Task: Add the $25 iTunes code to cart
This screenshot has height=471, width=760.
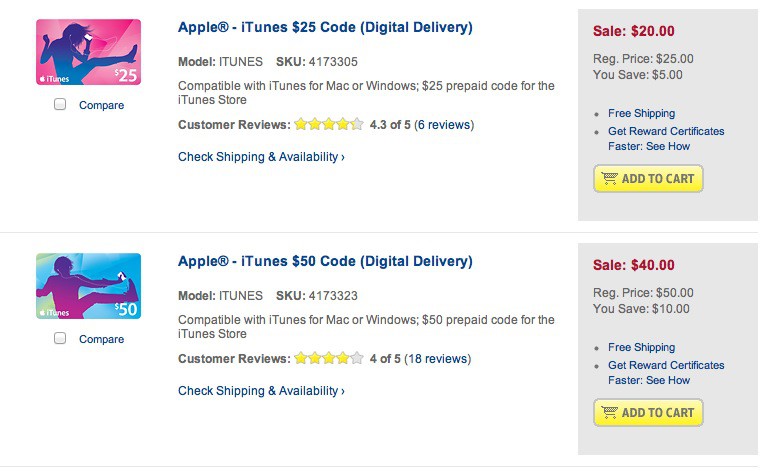Action: click(x=648, y=179)
